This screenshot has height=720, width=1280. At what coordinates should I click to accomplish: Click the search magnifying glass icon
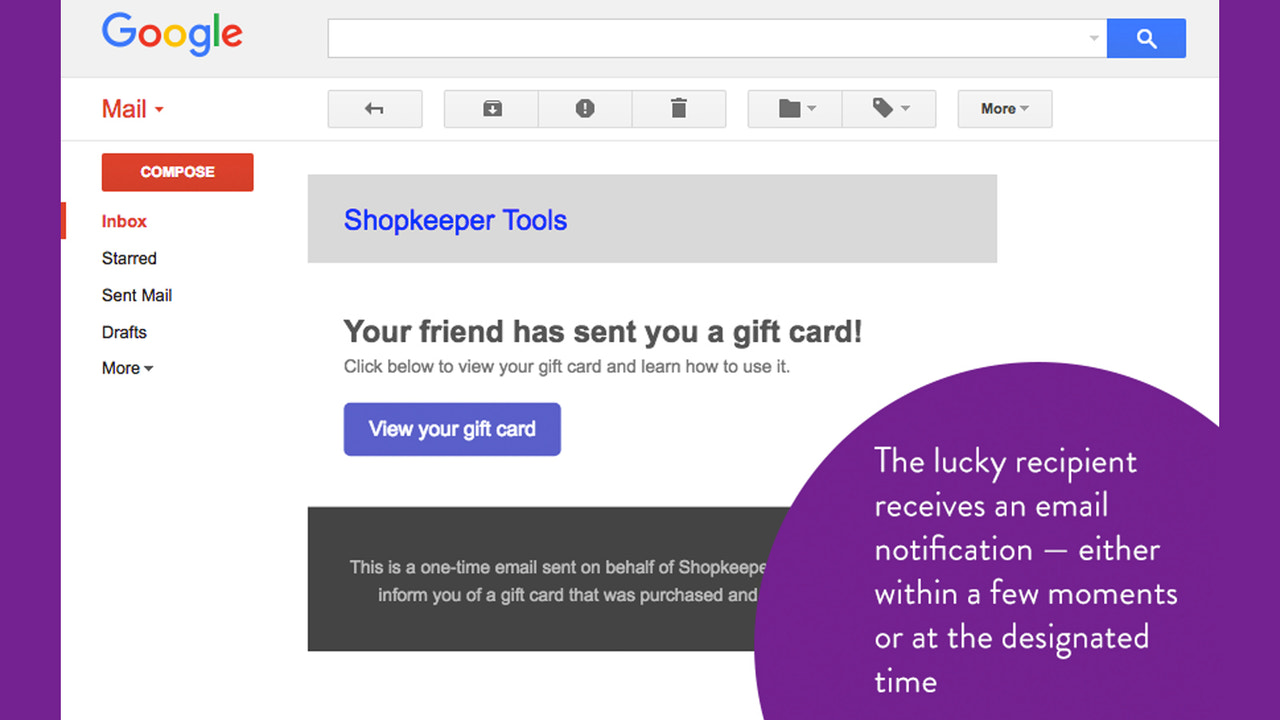[1146, 38]
